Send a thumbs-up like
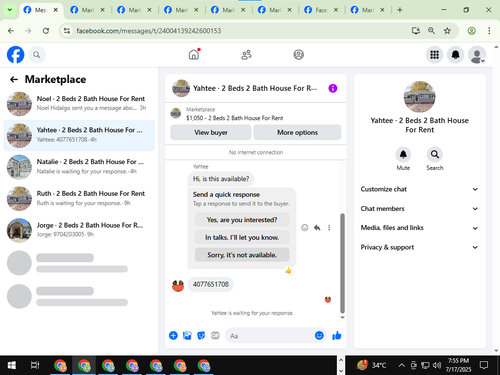Viewport: 500px width, 375px height. point(337,335)
